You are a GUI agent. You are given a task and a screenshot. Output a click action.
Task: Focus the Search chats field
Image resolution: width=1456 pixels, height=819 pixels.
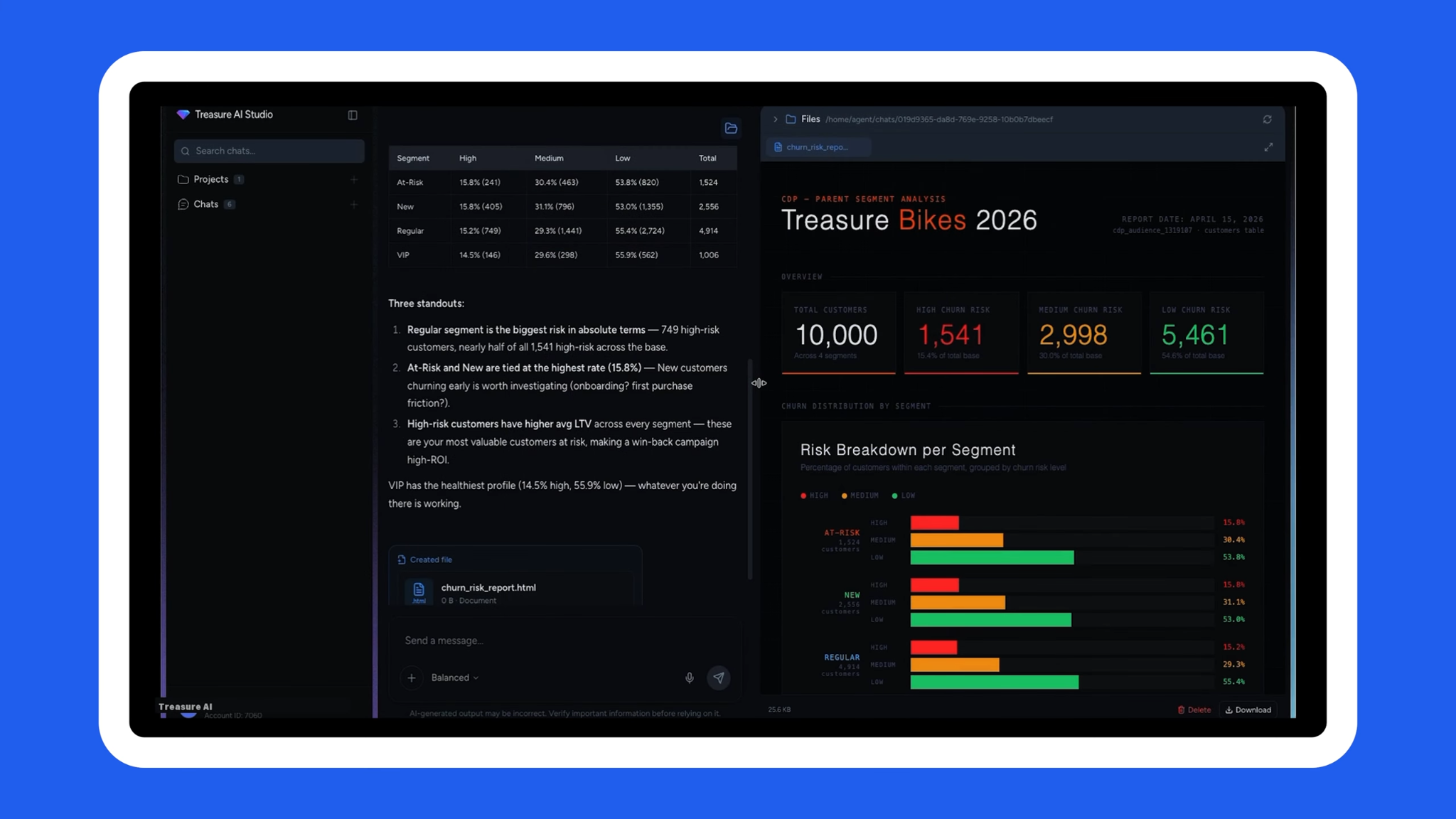pos(269,151)
